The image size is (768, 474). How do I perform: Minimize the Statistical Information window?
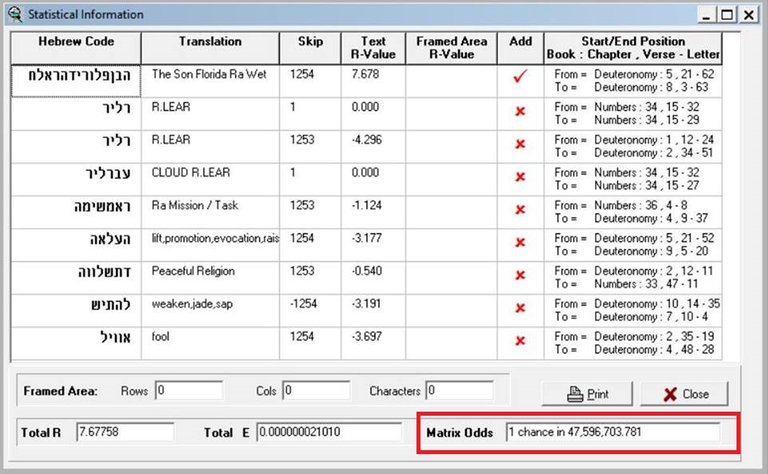(x=706, y=15)
